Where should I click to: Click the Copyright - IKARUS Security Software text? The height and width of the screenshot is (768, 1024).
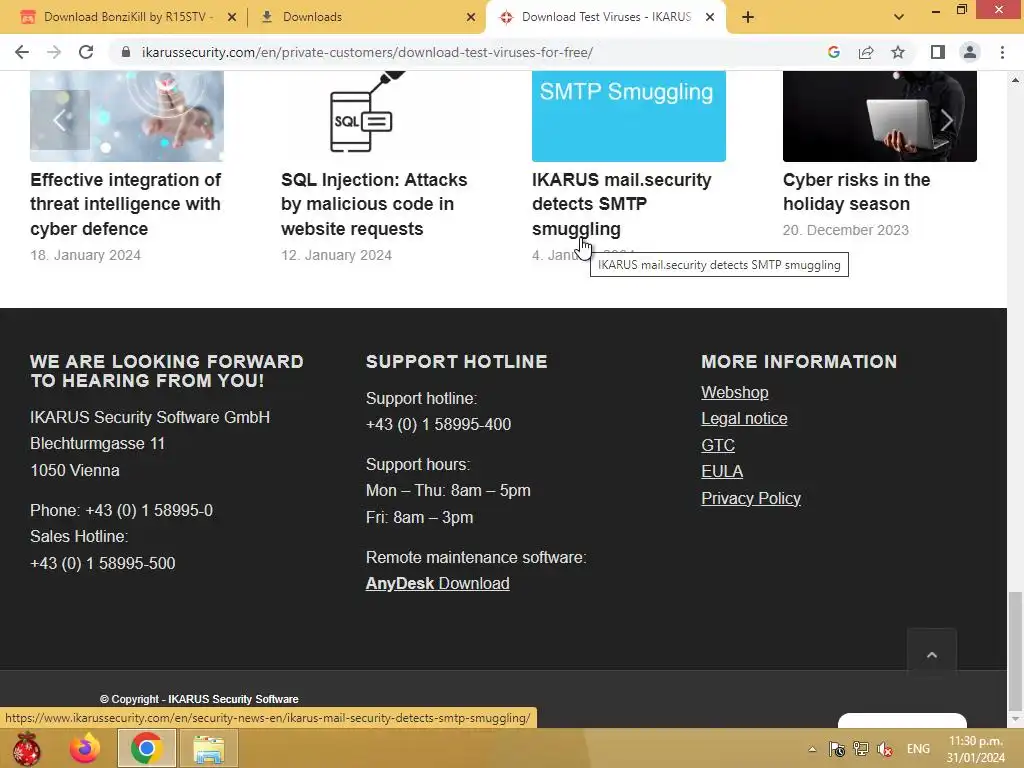(x=199, y=699)
